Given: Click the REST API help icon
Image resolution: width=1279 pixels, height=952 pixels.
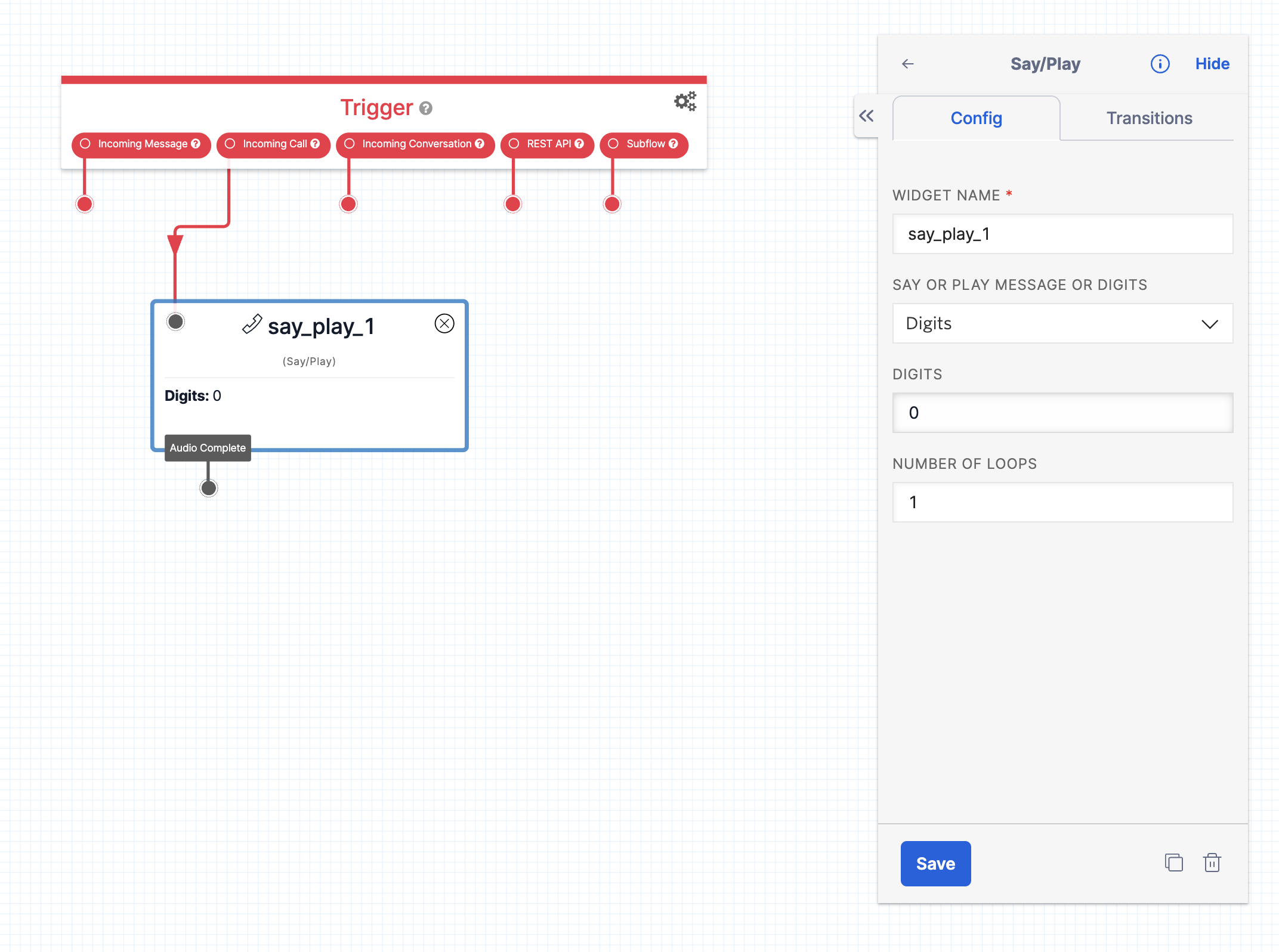Looking at the screenshot, I should [579, 144].
